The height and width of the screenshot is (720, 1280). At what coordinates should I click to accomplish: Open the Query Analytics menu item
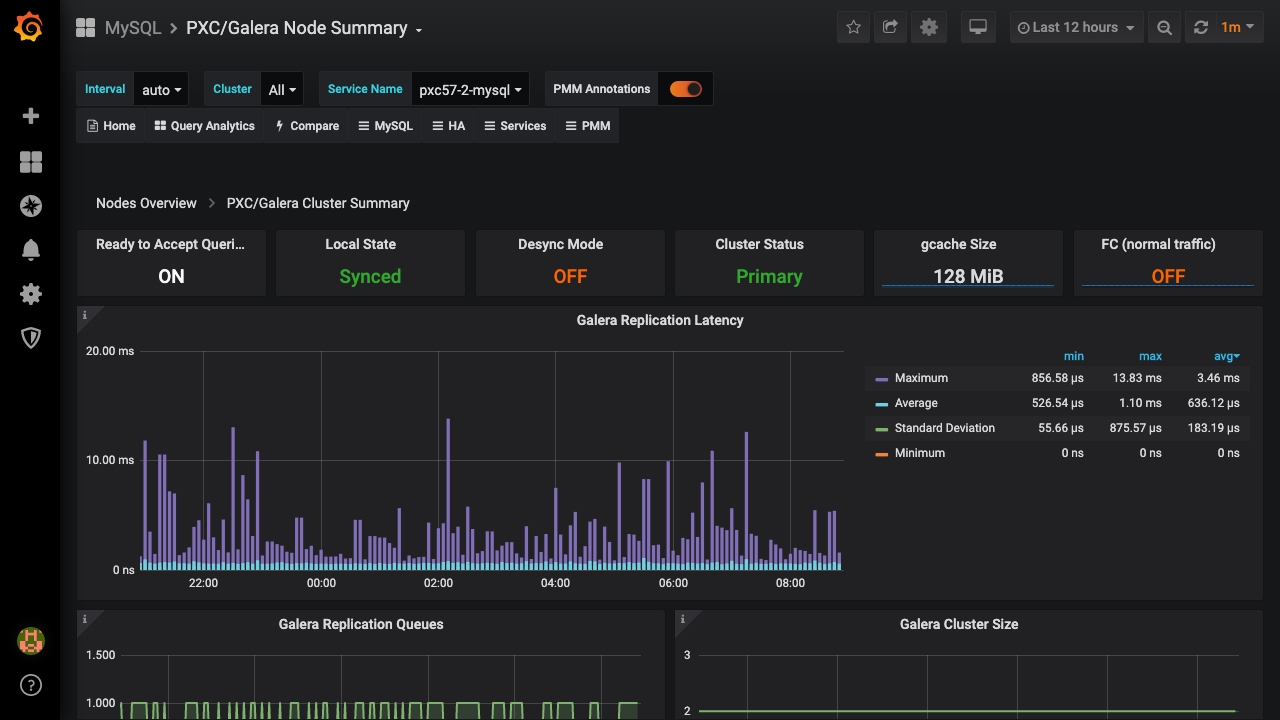pos(205,126)
